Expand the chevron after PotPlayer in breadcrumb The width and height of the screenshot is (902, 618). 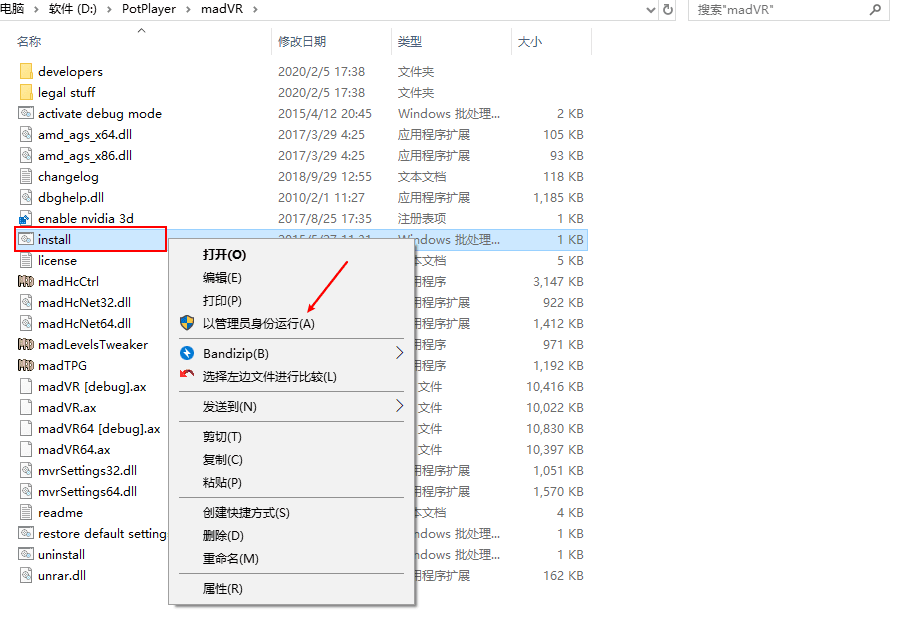click(x=188, y=10)
